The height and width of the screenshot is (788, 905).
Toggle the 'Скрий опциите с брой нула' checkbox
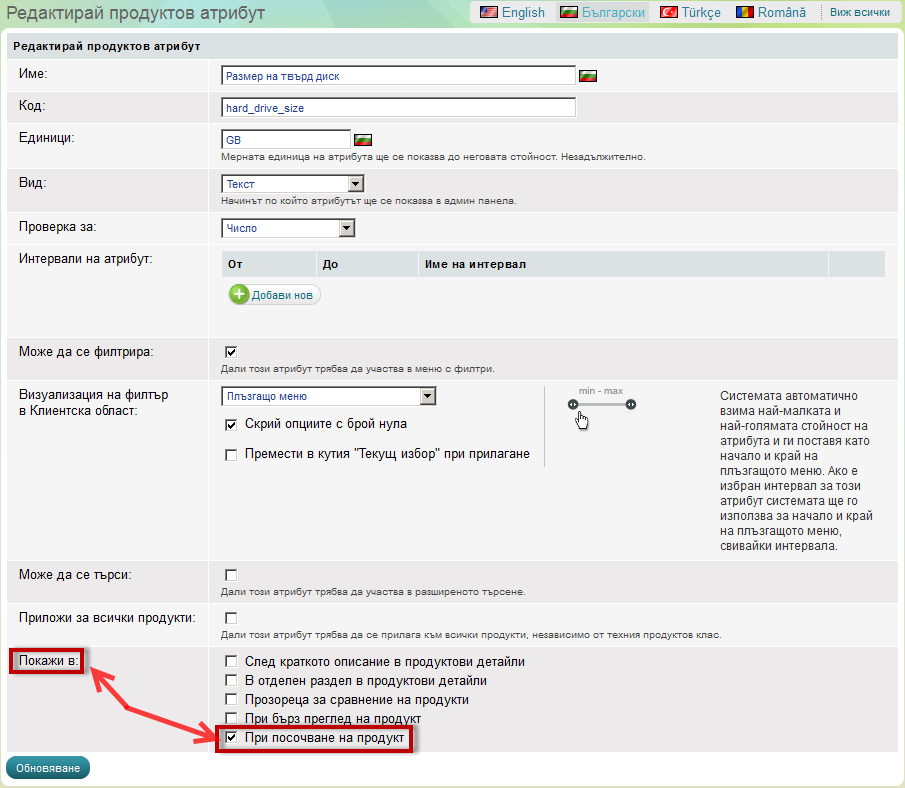231,425
